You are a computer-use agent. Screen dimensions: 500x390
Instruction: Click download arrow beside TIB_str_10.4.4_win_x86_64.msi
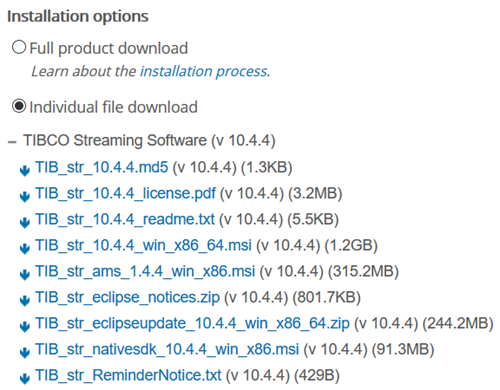[25, 249]
